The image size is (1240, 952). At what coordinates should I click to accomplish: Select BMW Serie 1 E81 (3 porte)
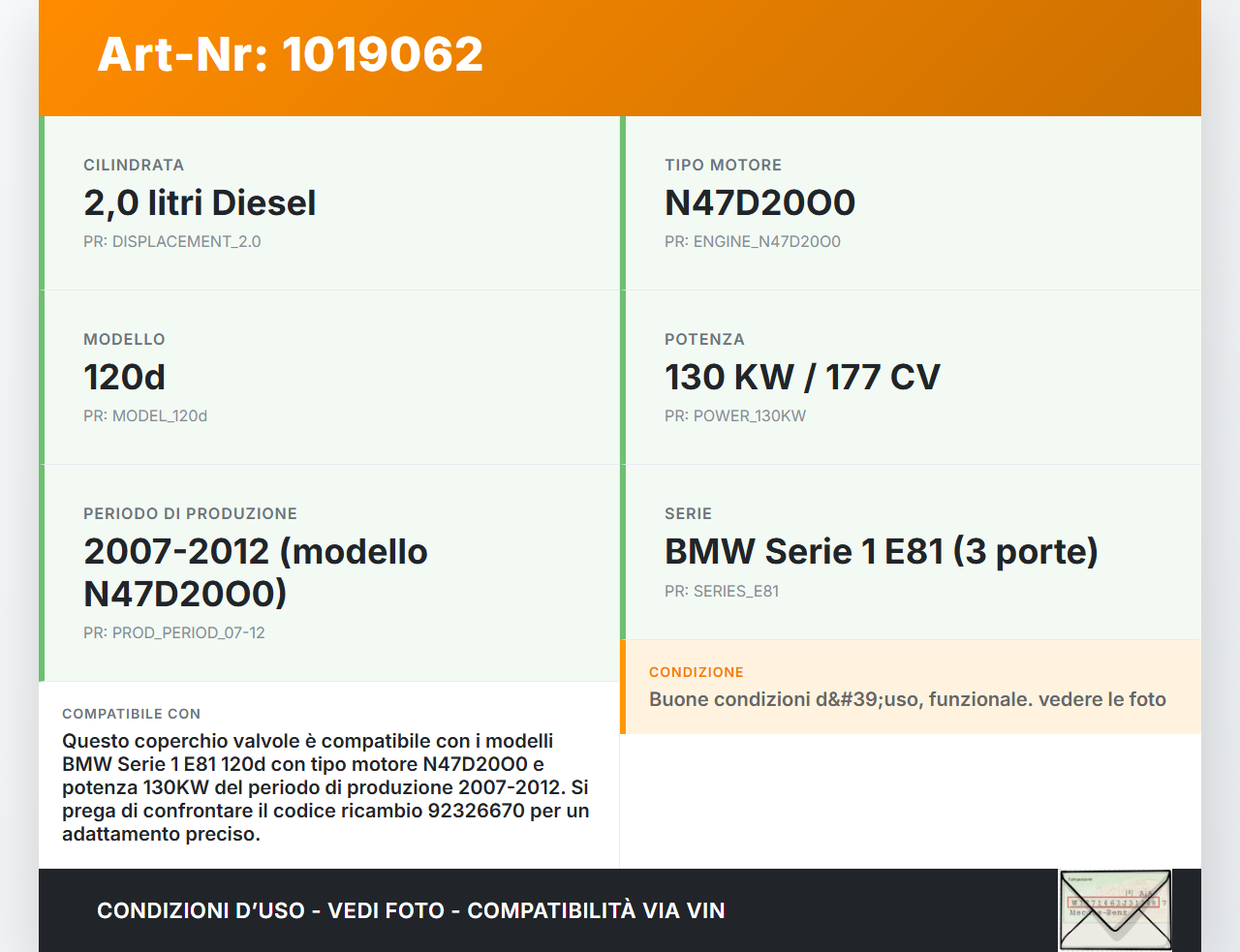[881, 551]
